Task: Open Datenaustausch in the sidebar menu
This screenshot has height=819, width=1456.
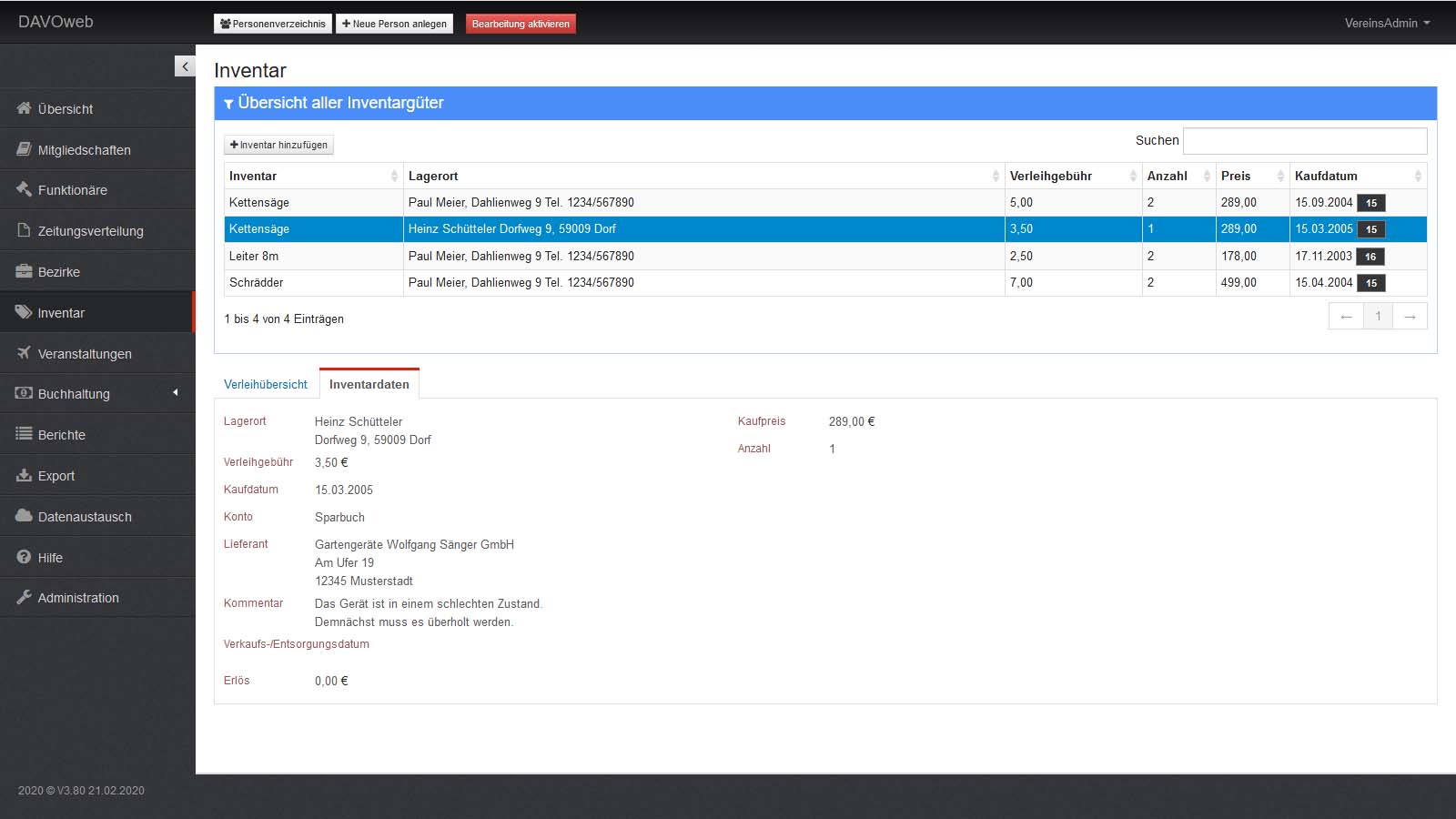Action: [x=97, y=516]
